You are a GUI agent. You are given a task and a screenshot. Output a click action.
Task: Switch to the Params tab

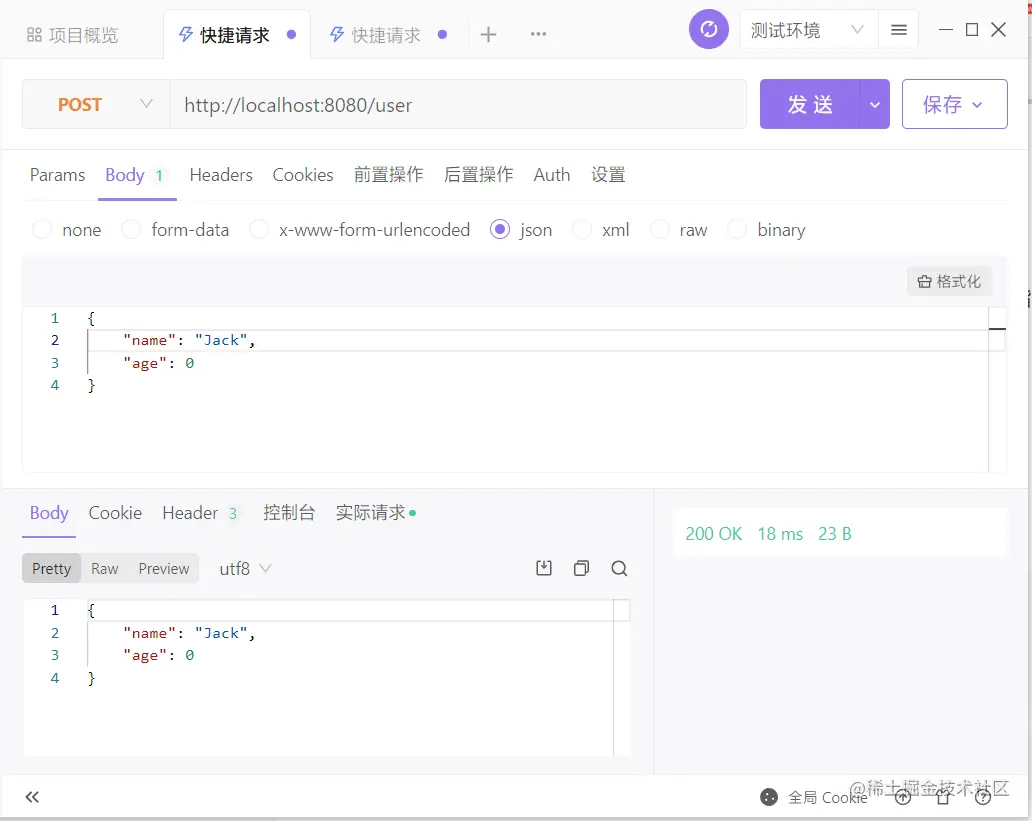57,175
